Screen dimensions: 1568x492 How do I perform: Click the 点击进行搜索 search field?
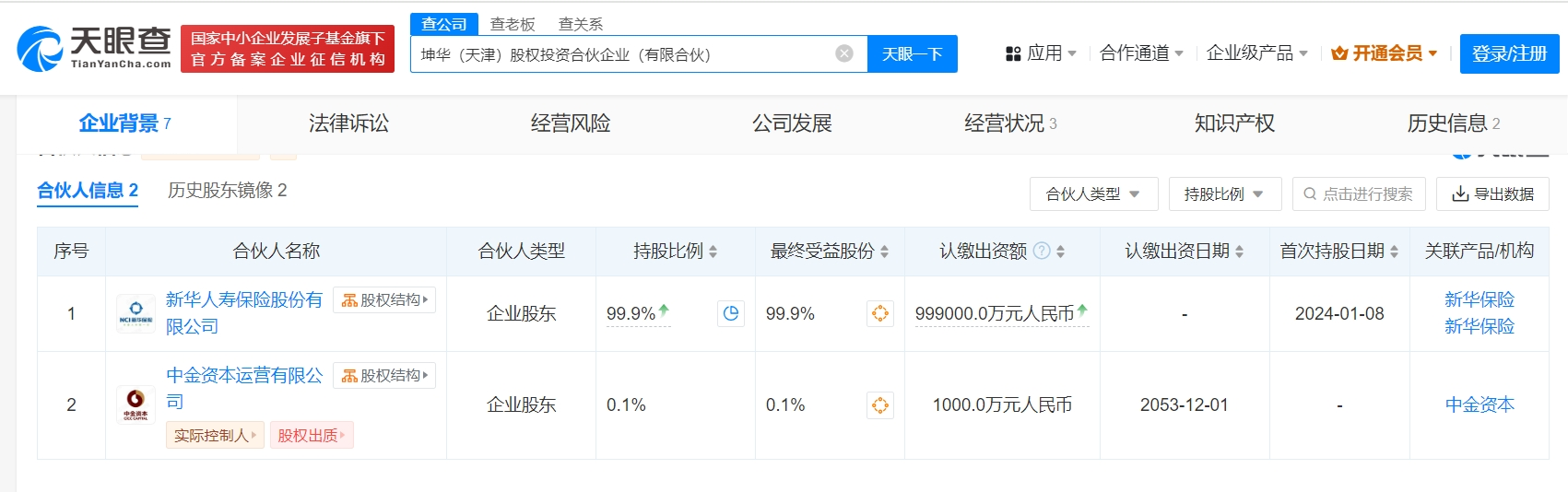pos(1359,193)
